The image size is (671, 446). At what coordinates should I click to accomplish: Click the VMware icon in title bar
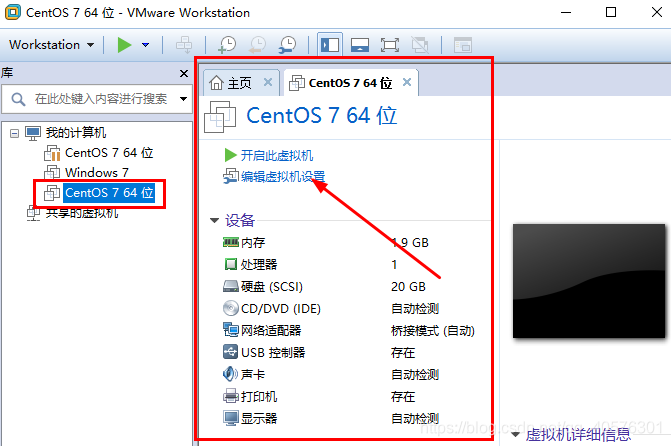[x=13, y=12]
